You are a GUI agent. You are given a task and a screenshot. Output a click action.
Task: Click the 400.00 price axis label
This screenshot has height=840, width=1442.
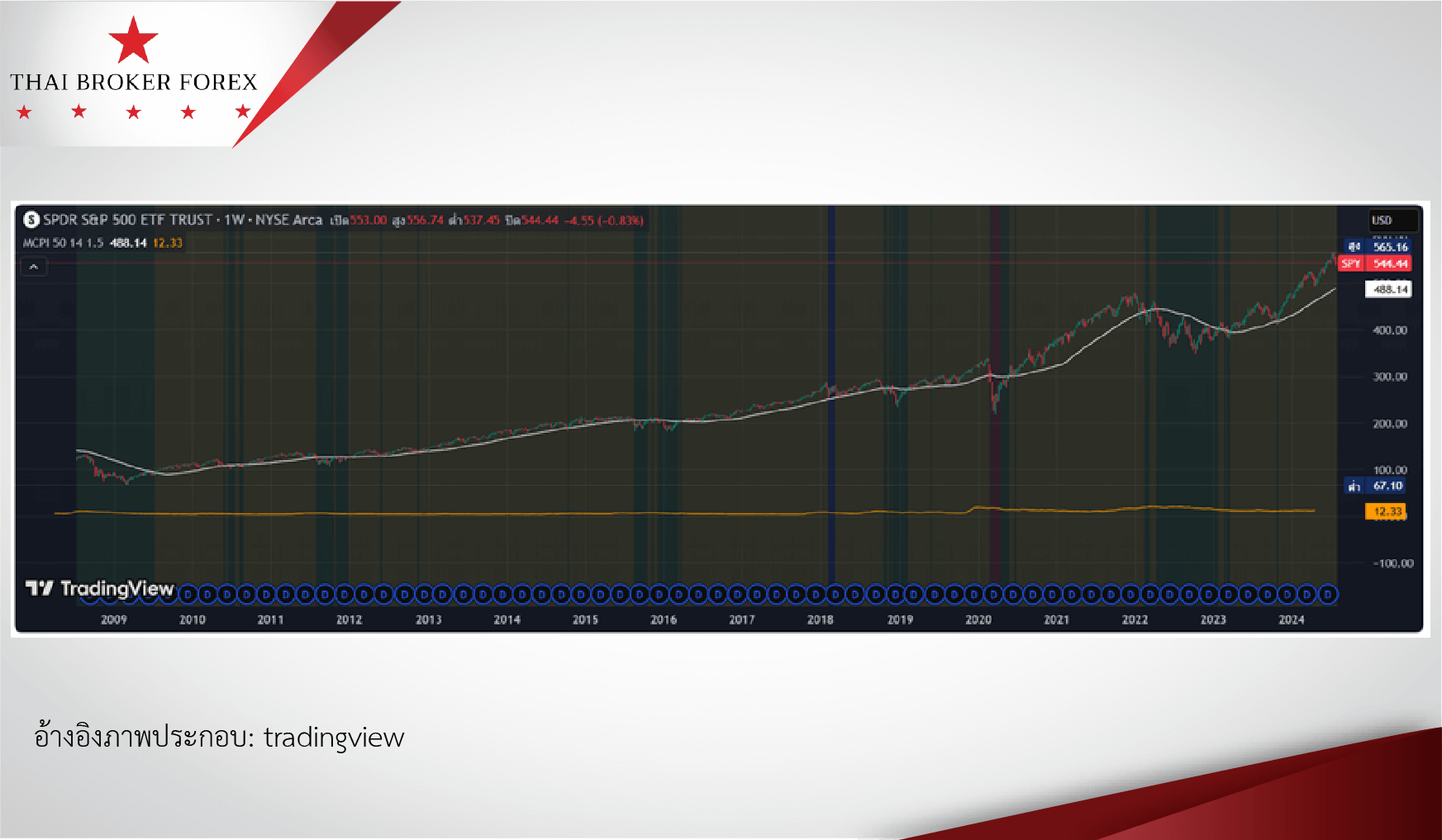point(1390,330)
